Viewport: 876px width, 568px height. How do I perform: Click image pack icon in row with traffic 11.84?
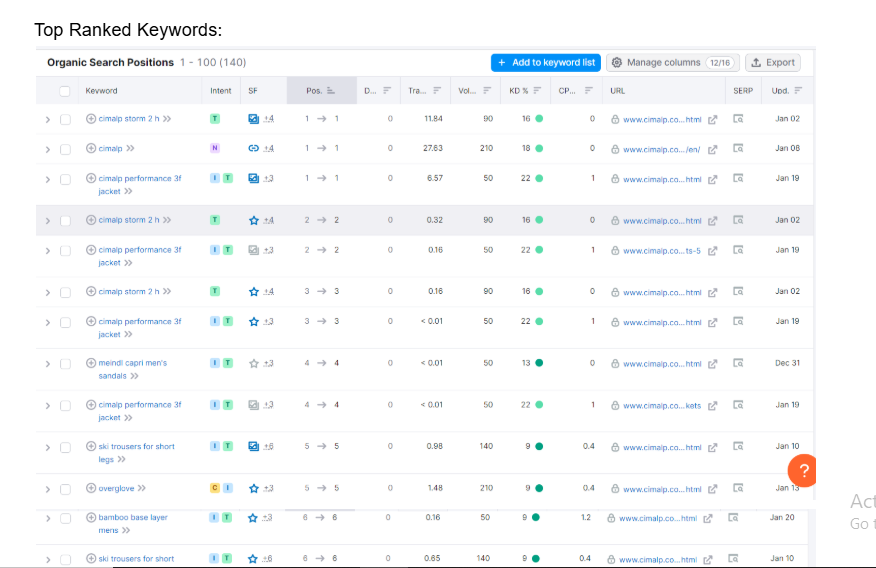coord(254,118)
